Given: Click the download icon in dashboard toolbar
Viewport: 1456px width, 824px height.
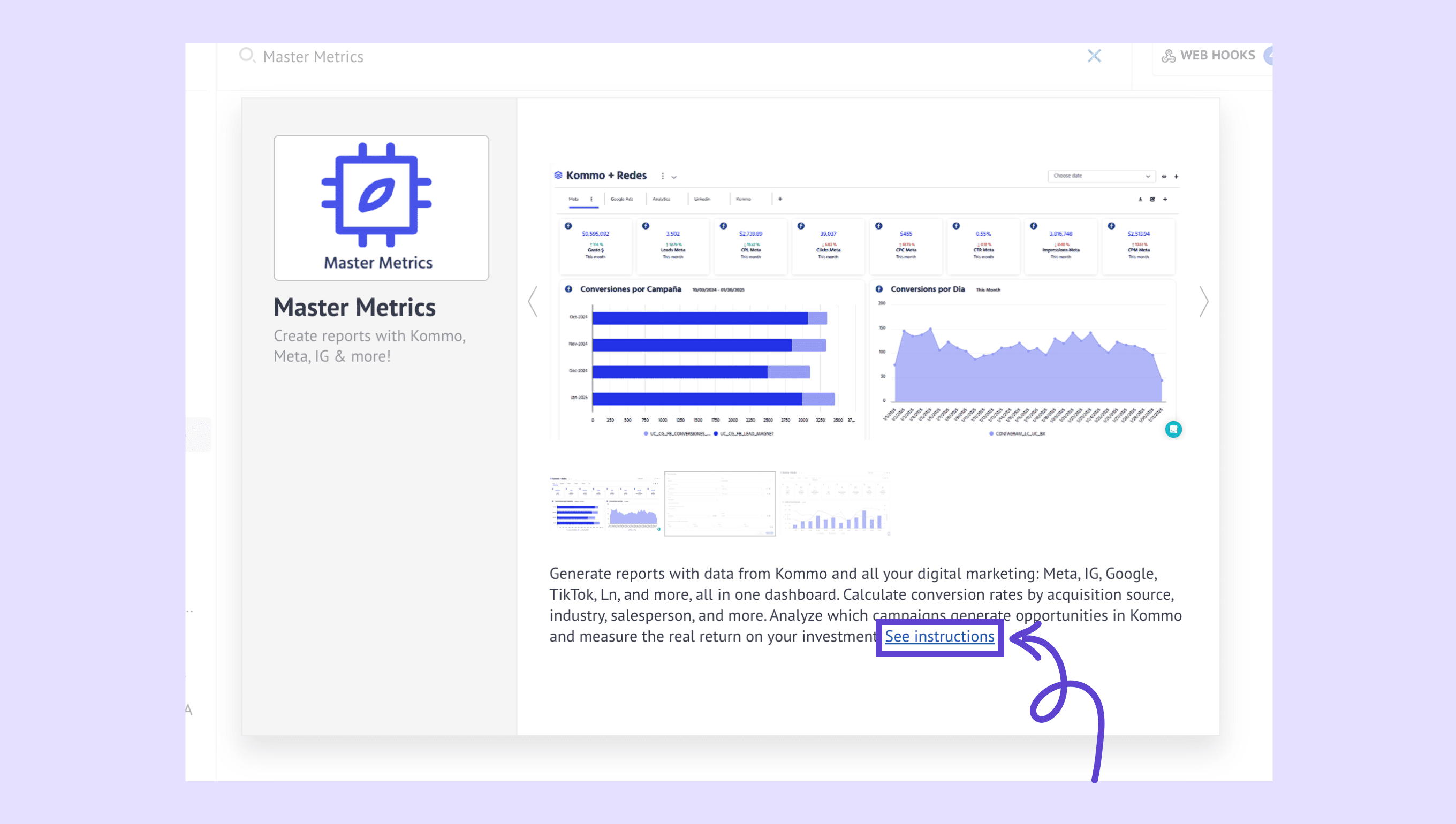Looking at the screenshot, I should point(1140,199).
